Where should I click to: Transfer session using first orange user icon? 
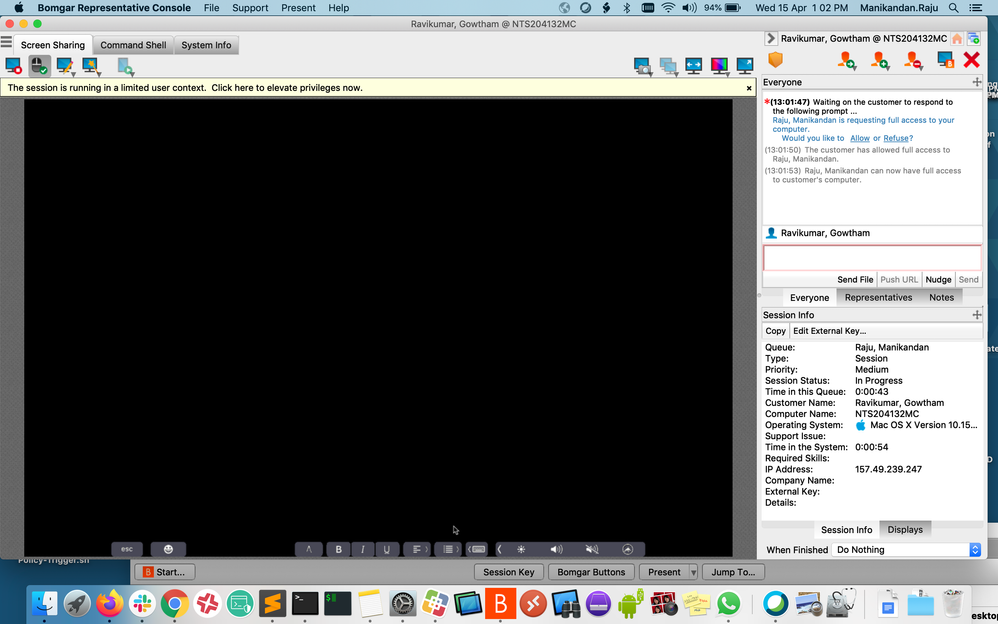tap(847, 60)
